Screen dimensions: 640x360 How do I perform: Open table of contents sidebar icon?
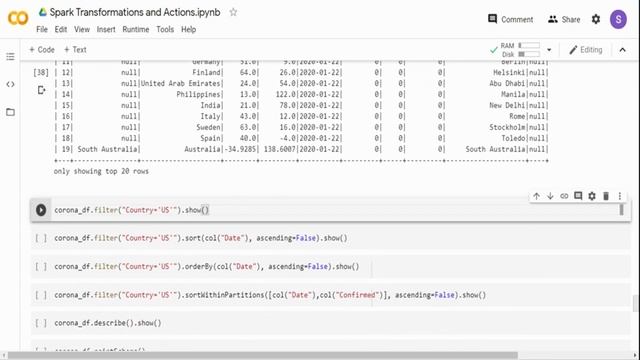[x=10, y=56]
